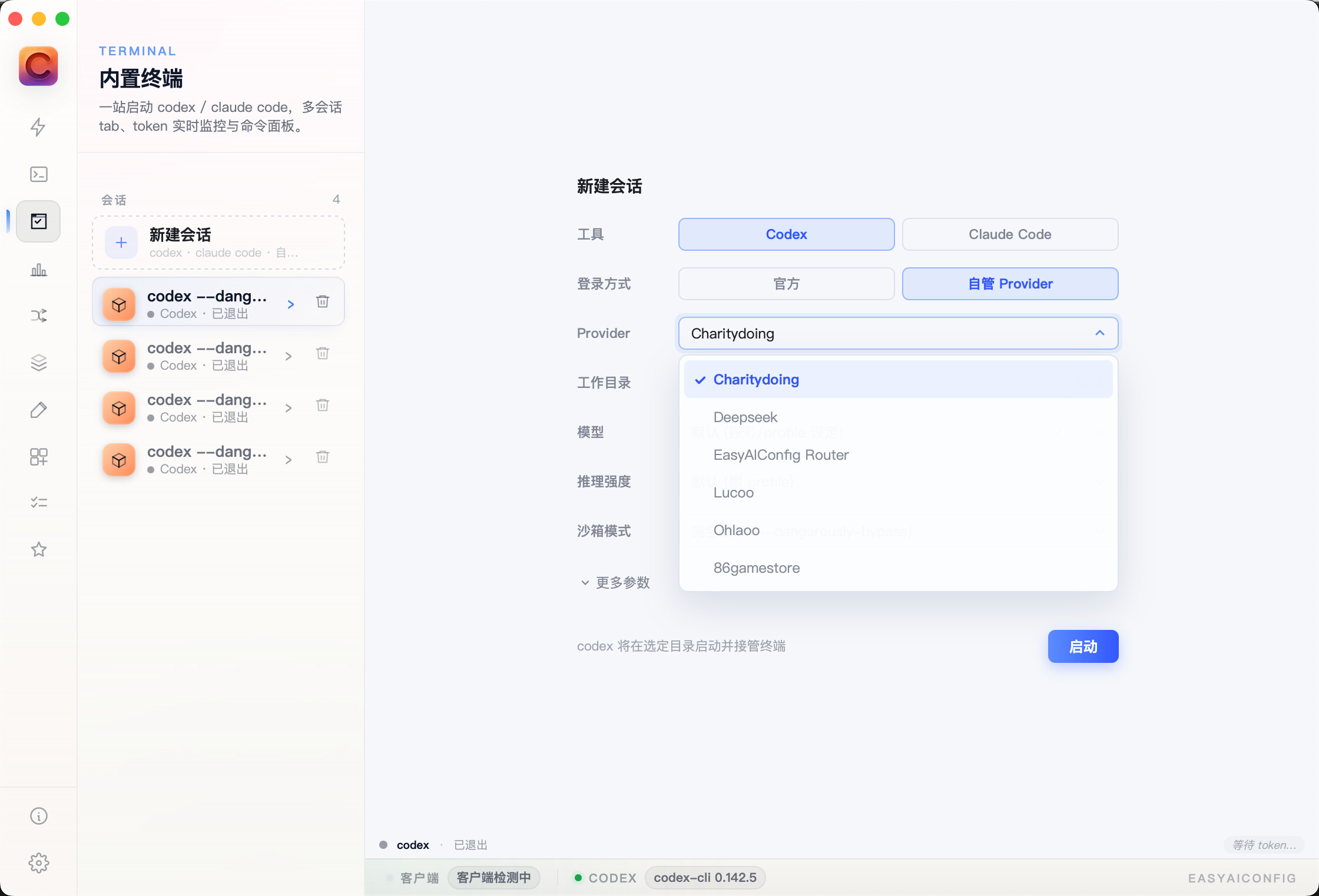Open the pencil edit sidebar icon
Viewport: 1319px width, 896px height.
(x=38, y=410)
